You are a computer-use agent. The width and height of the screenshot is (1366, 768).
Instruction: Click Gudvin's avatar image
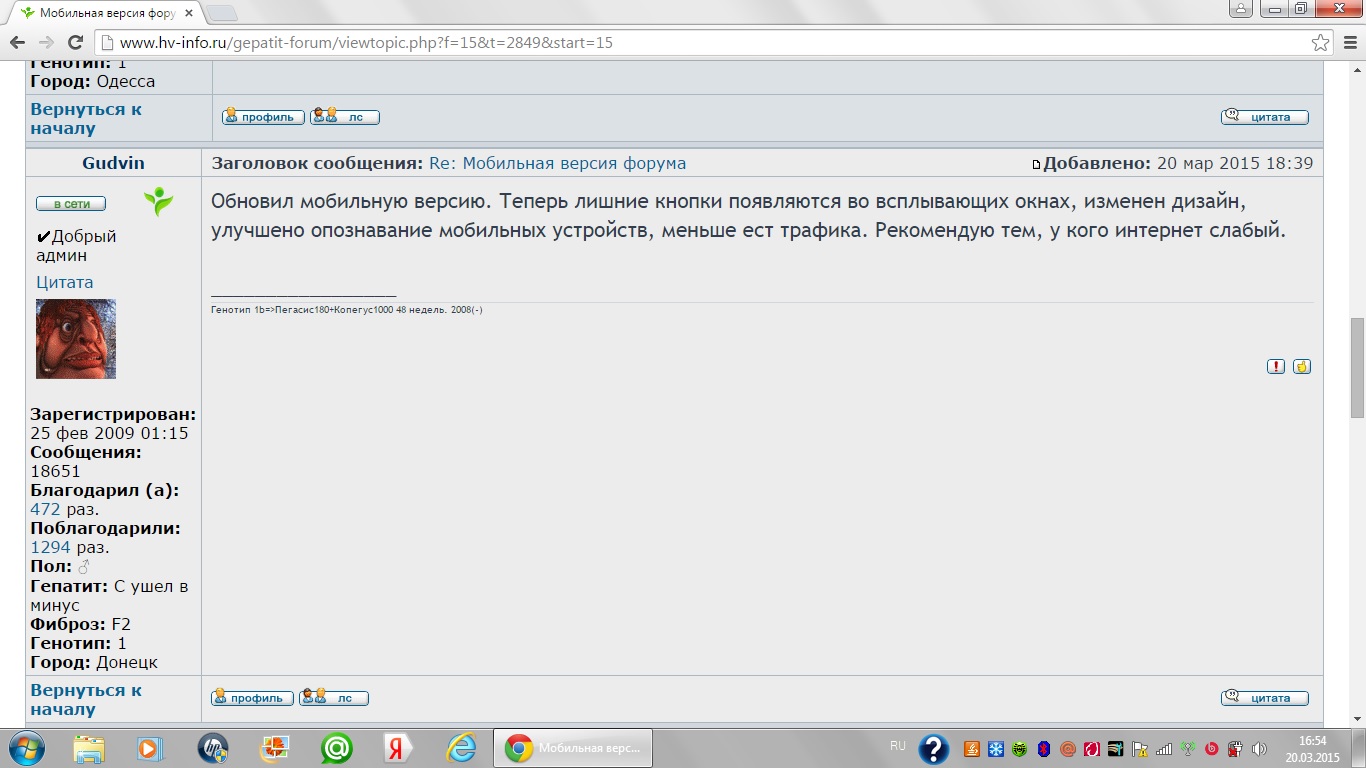pos(76,339)
